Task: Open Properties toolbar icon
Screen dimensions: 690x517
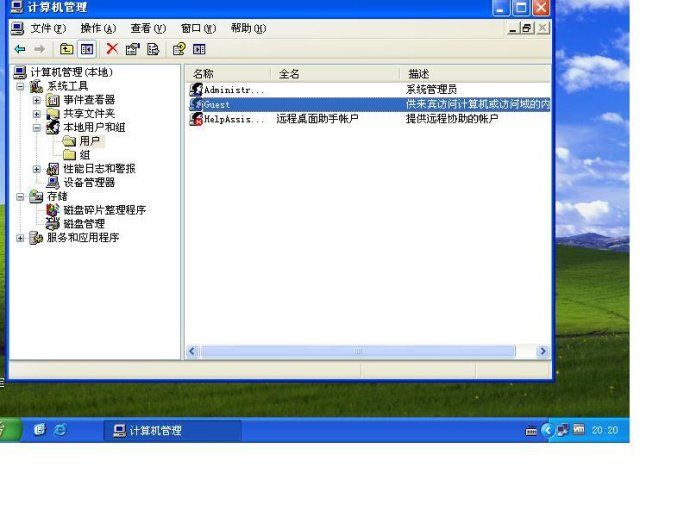Action: point(132,49)
